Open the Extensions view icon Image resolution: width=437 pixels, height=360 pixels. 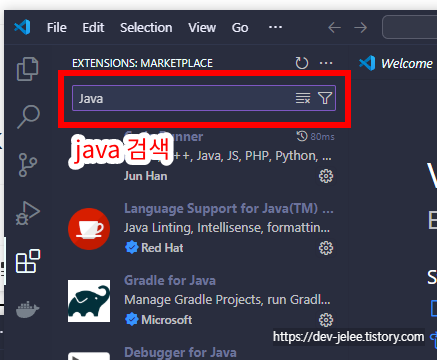28,261
